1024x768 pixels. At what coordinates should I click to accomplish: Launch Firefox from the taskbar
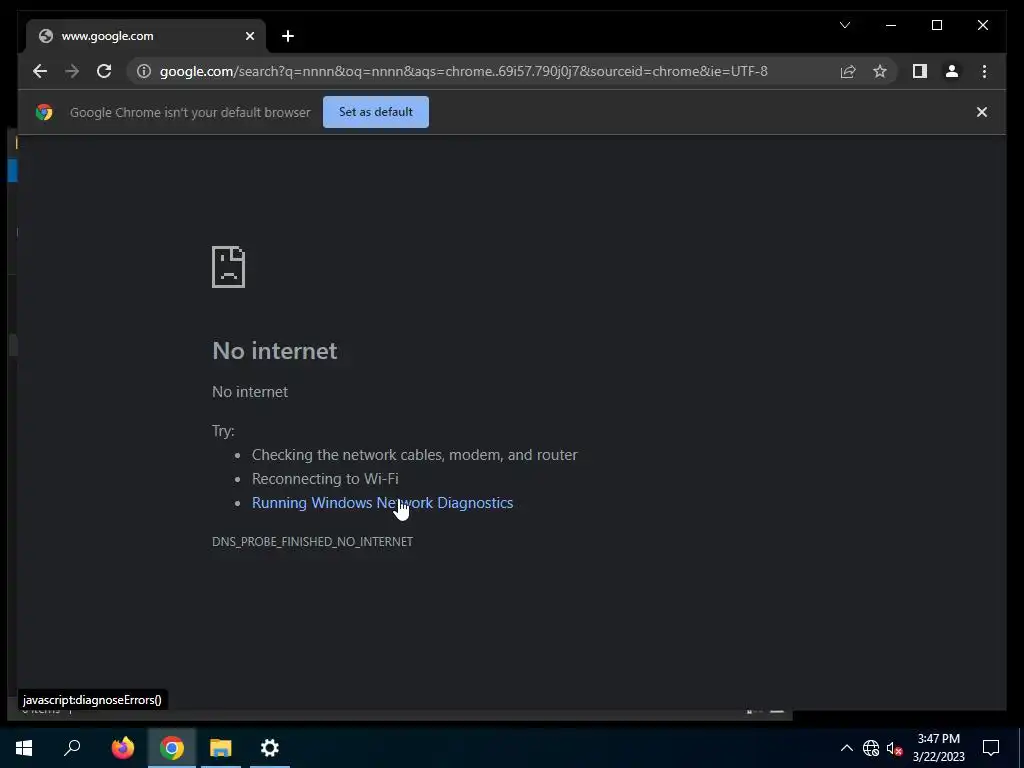coord(123,748)
